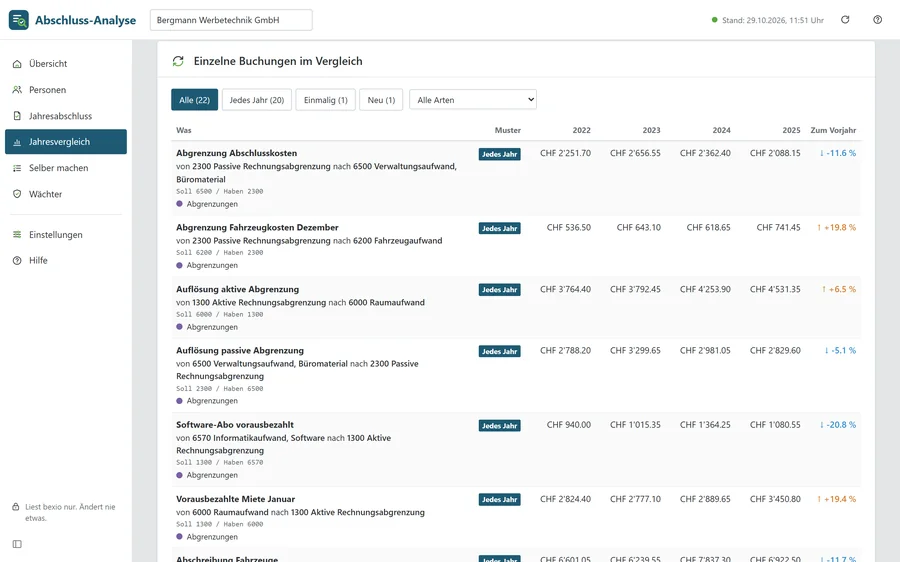
Task: Click the '-20.8 %' change value
Action: pos(841,425)
